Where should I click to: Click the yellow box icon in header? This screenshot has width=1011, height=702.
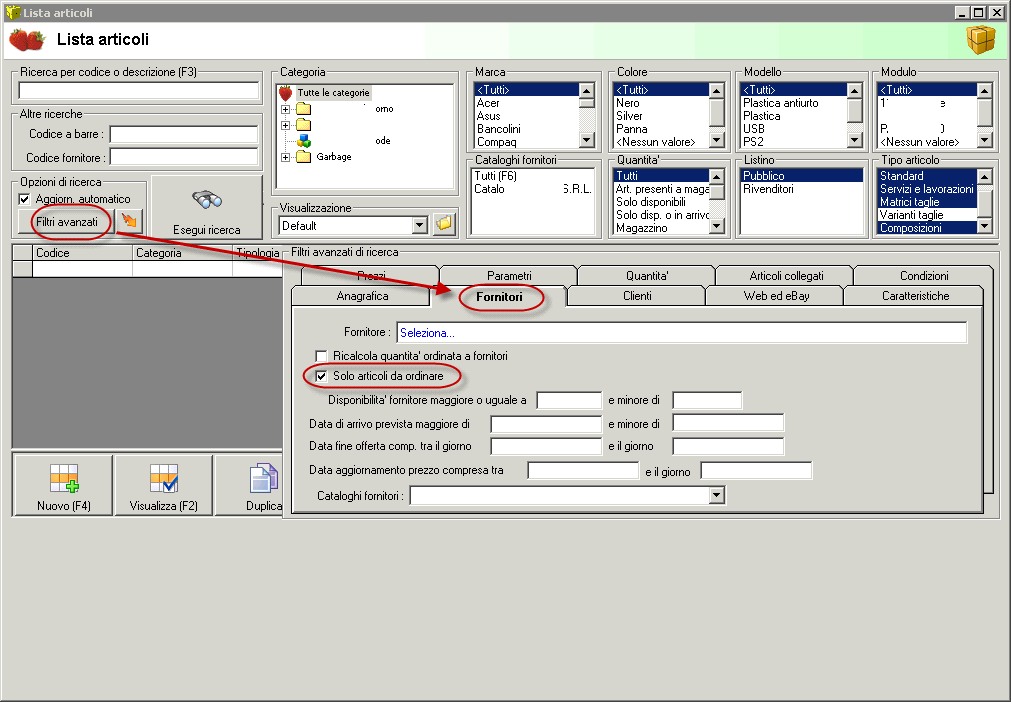980,39
